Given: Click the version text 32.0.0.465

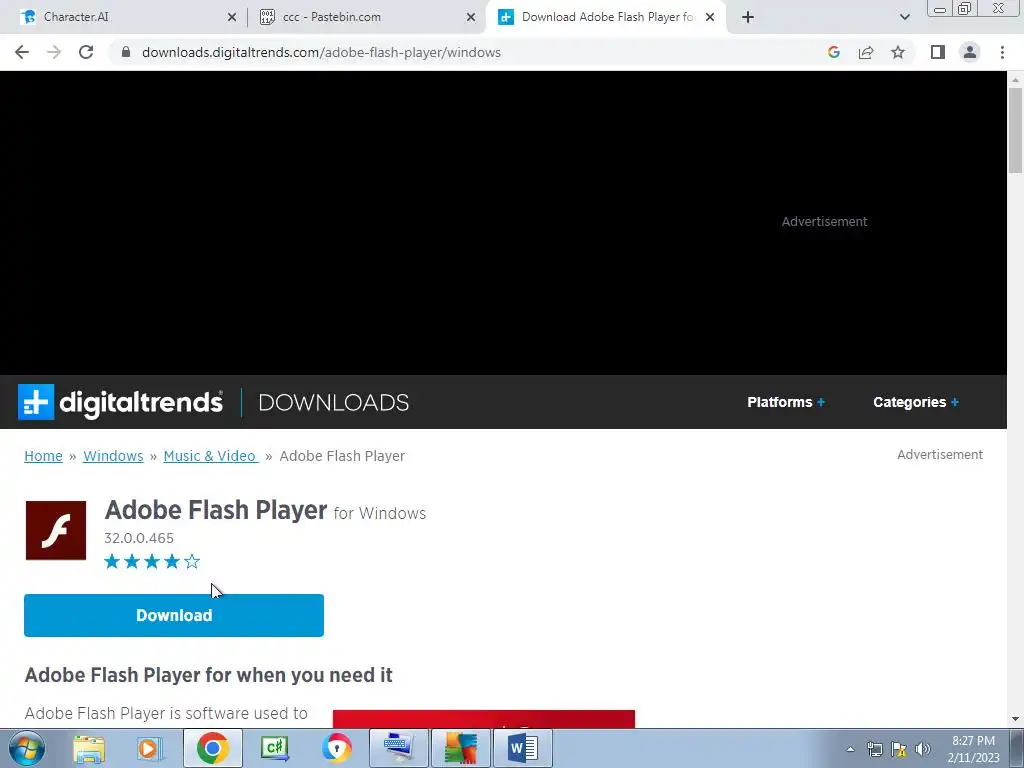Looking at the screenshot, I should click(139, 538).
